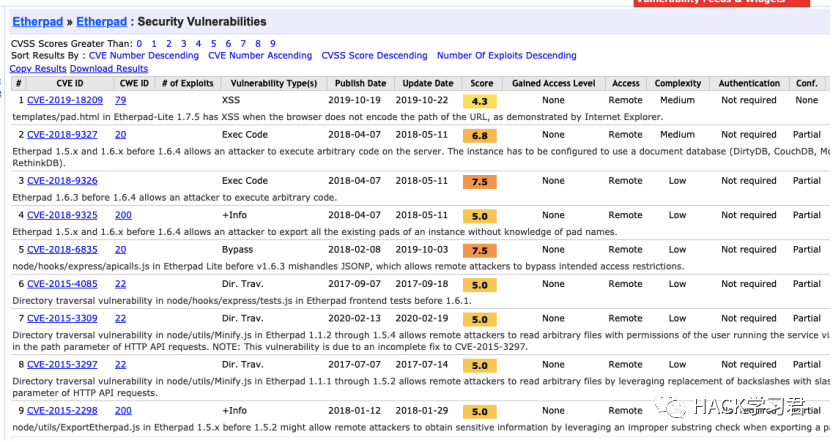Select update date 2019-10-03 for CVE-2018-6835
832x442 pixels.
[x=422, y=249]
